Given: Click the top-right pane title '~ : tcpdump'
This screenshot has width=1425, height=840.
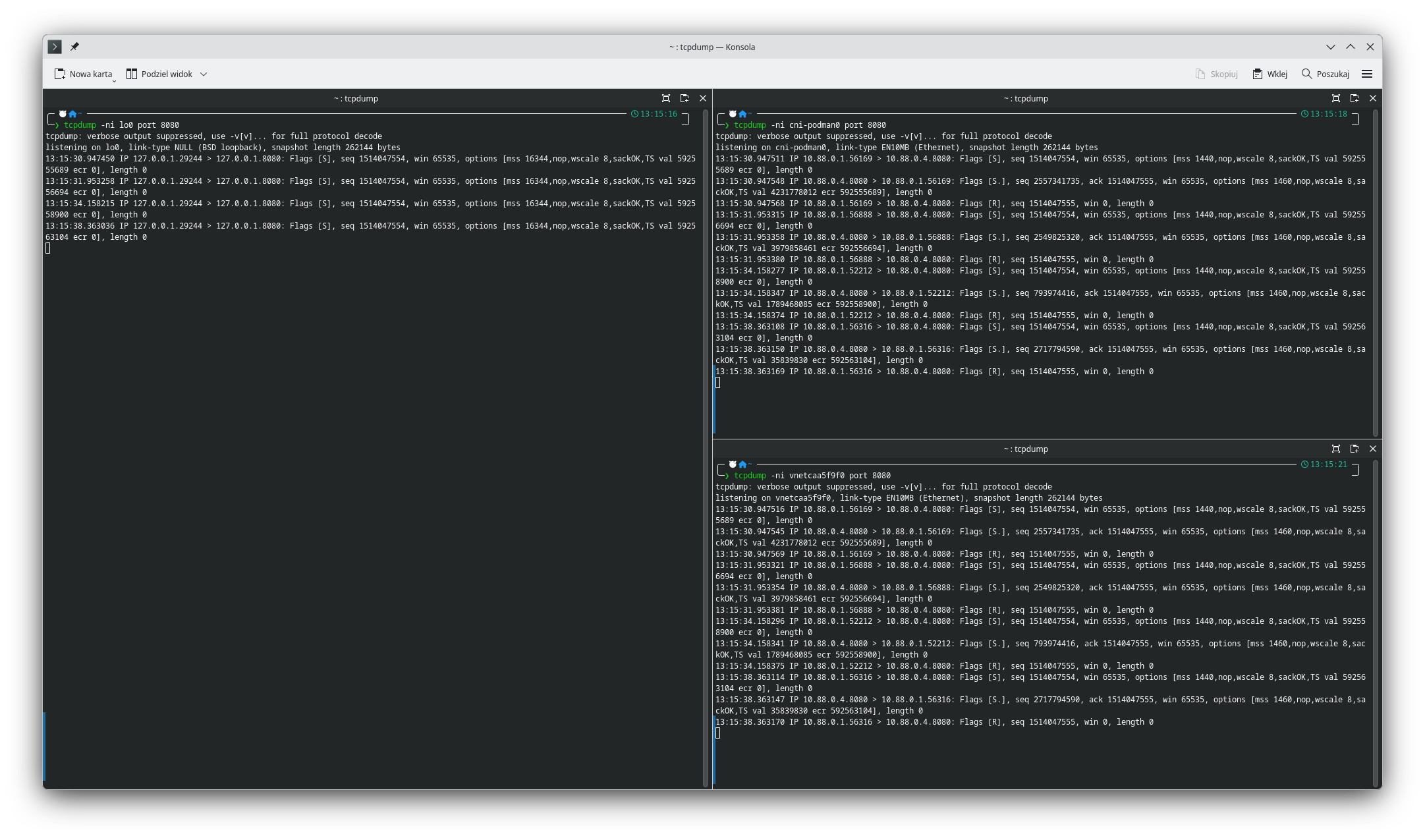Looking at the screenshot, I should pyautogui.click(x=1026, y=98).
